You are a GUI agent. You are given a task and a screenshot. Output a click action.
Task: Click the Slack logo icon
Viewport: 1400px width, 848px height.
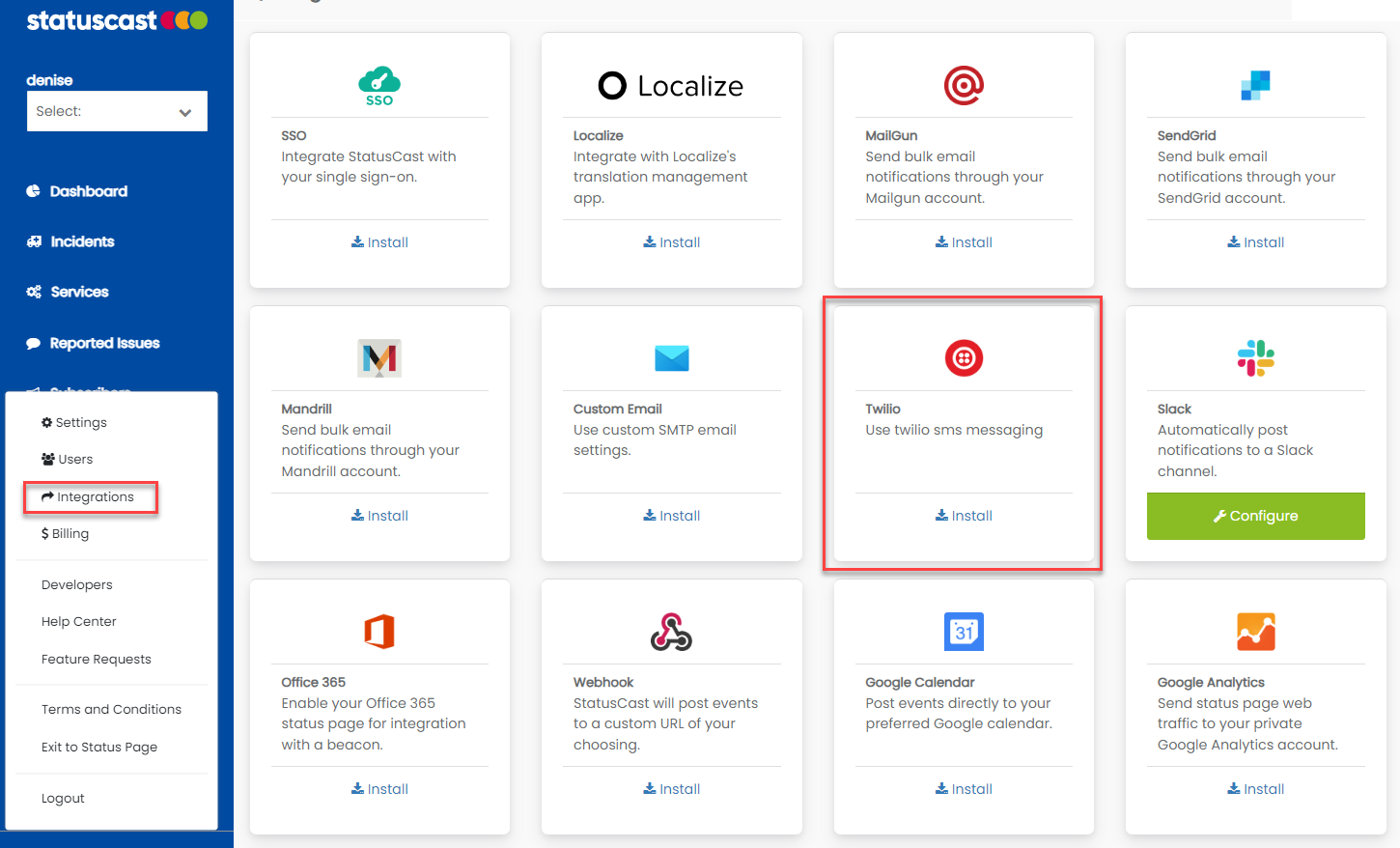(1256, 358)
